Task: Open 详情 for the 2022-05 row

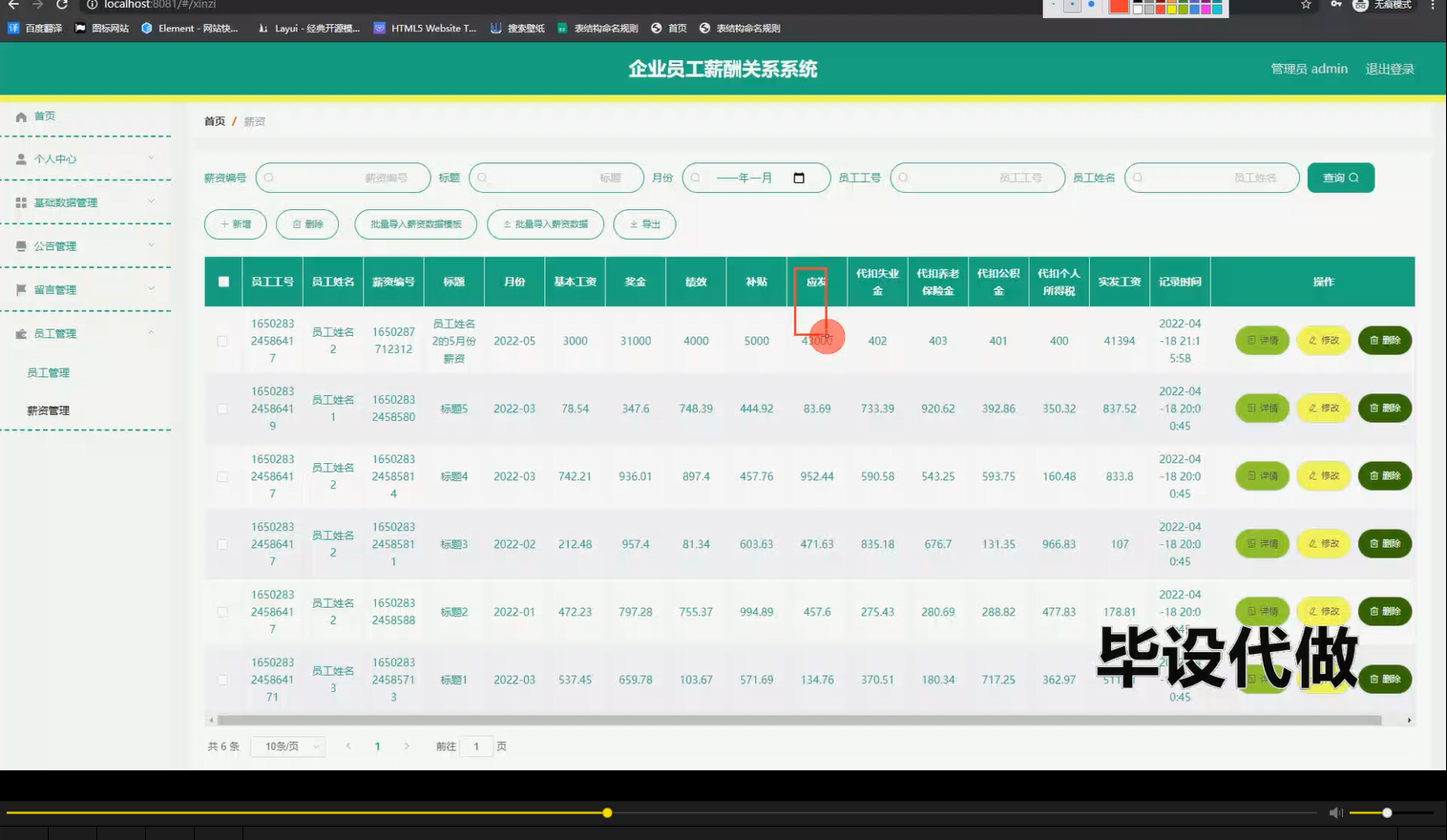Action: tap(1263, 341)
